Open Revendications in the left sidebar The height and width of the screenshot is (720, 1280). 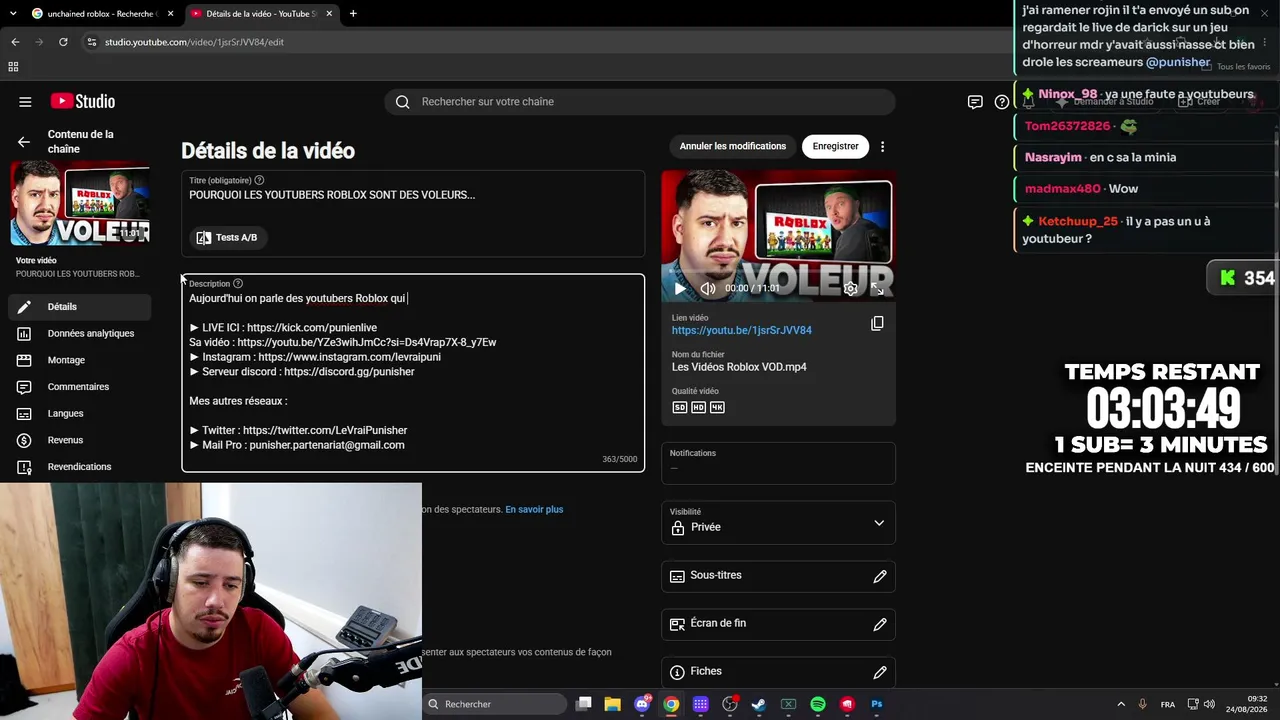click(80, 467)
